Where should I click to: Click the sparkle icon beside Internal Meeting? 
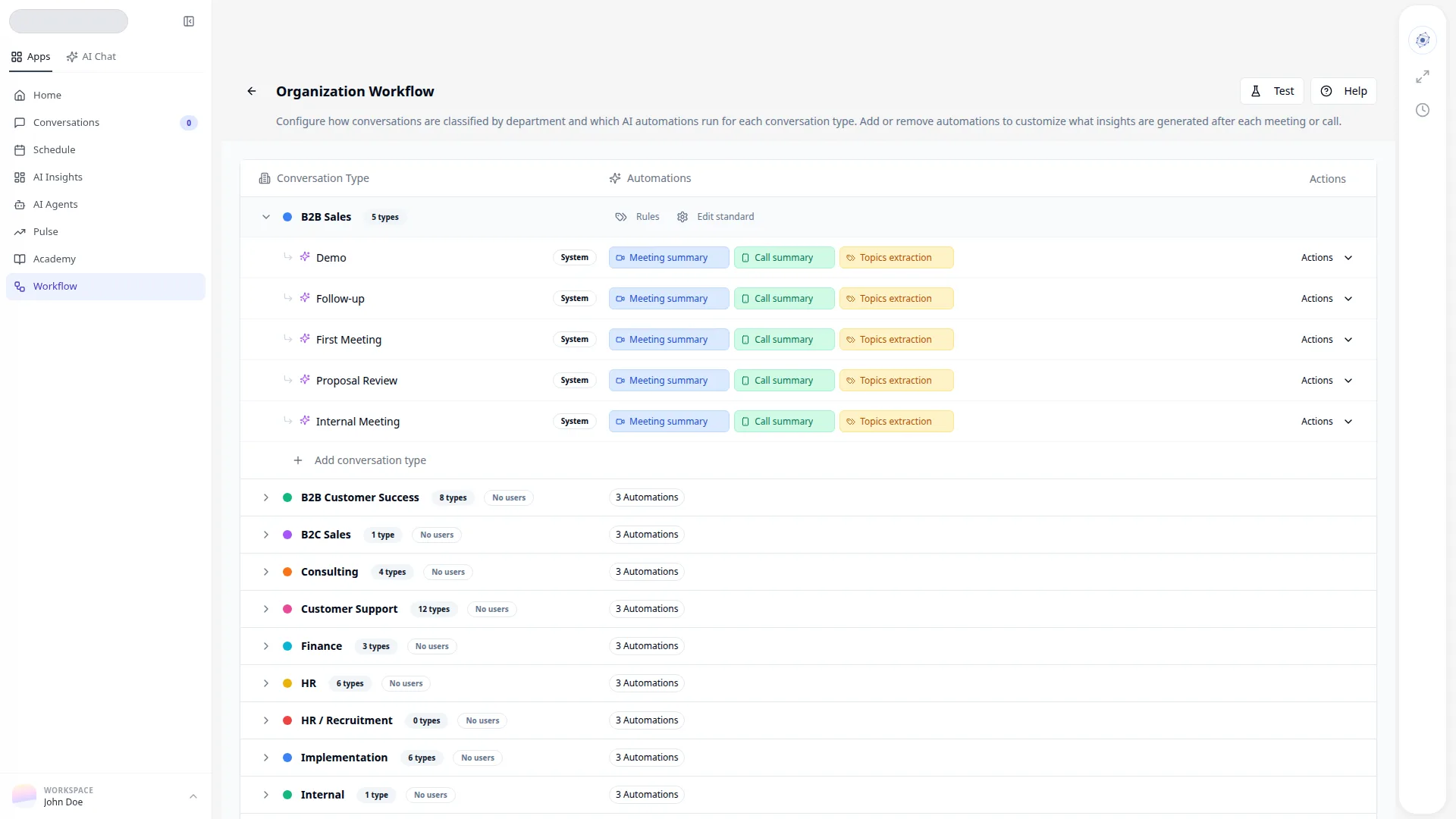click(x=305, y=421)
